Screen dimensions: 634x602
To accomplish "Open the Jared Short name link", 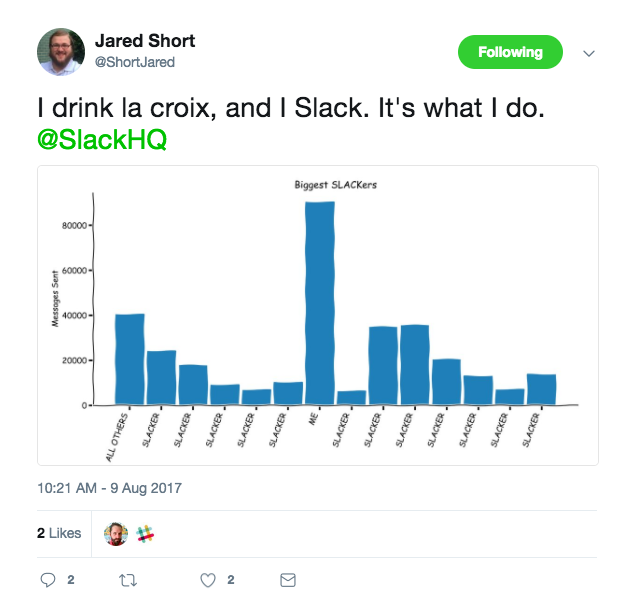I will (x=144, y=41).
